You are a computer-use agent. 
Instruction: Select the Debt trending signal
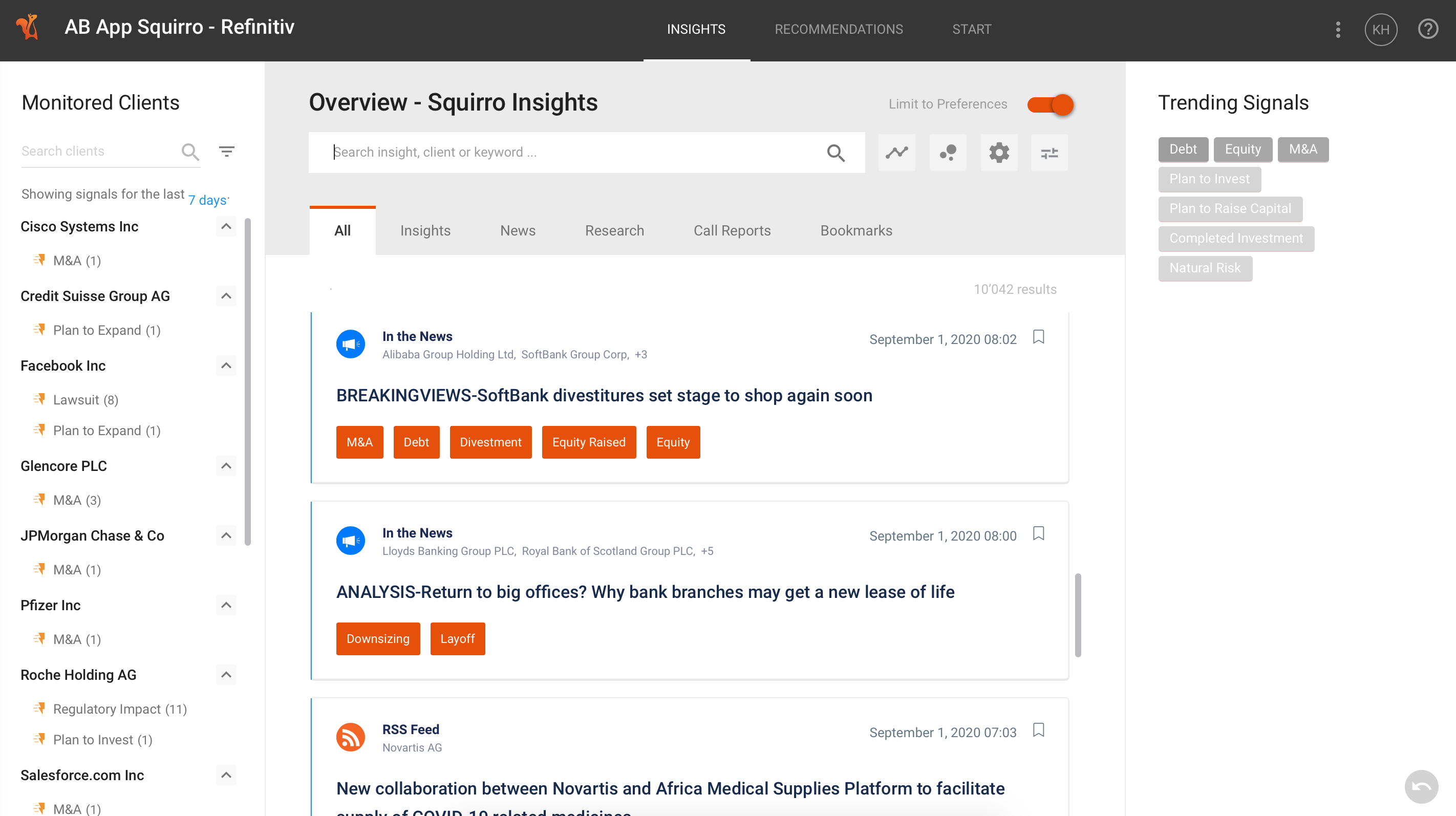click(1183, 149)
